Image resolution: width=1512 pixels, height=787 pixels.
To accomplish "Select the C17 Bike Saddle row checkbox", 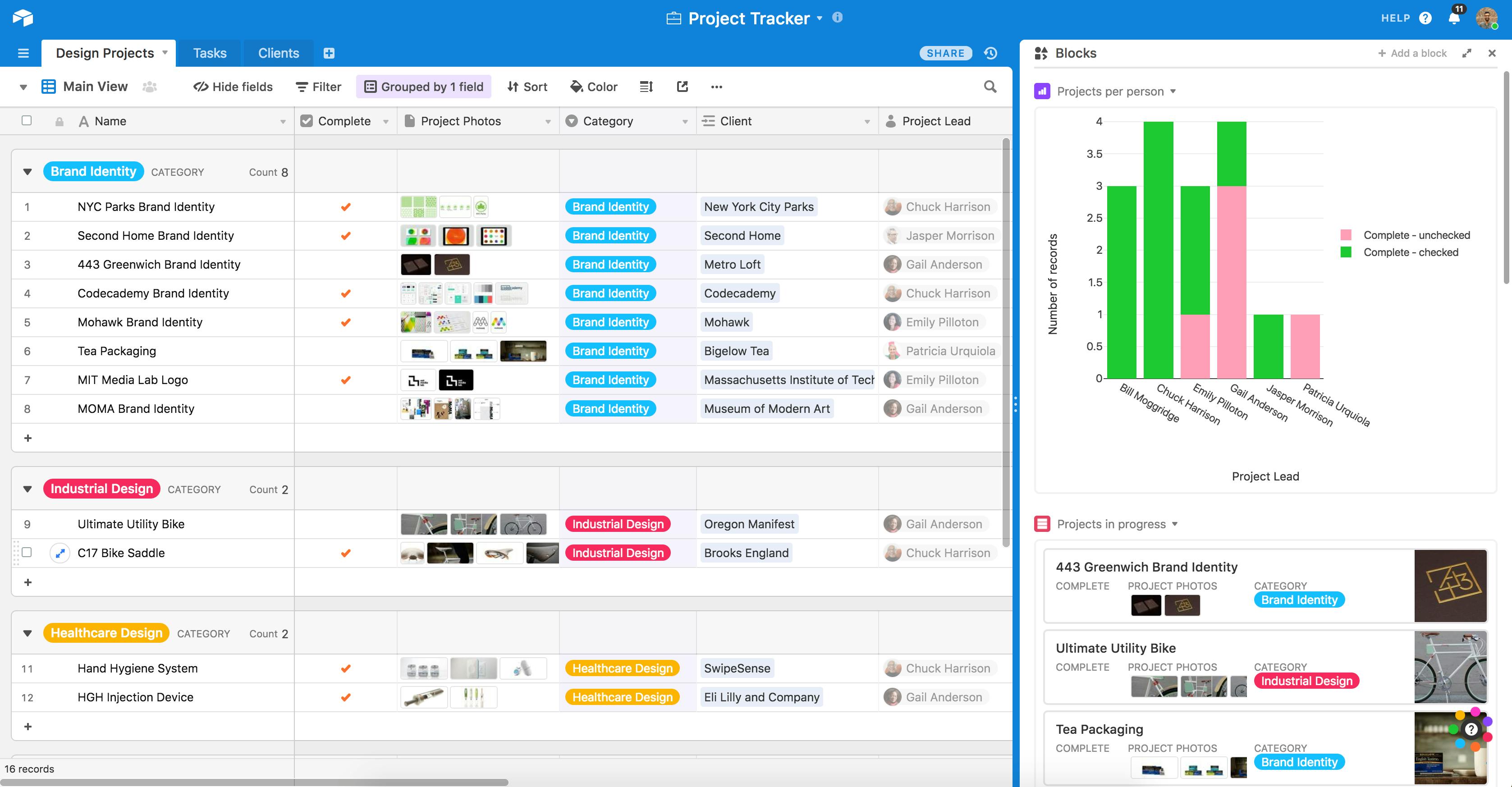I will (27, 552).
